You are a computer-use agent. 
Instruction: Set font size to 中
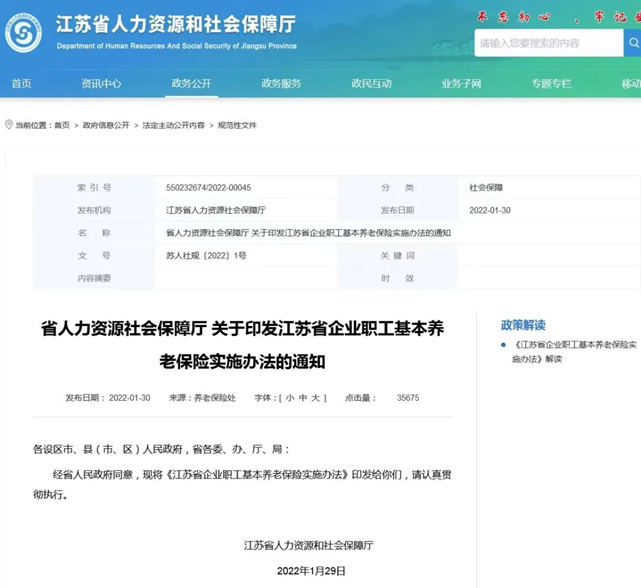click(x=301, y=397)
